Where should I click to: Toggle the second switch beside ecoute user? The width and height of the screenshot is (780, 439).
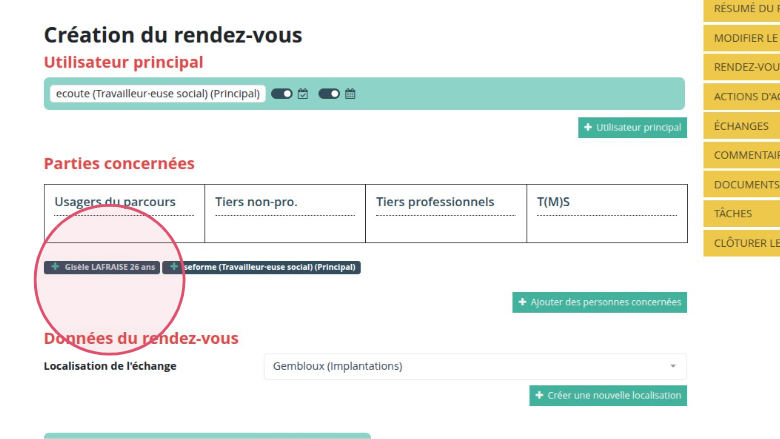click(x=329, y=94)
